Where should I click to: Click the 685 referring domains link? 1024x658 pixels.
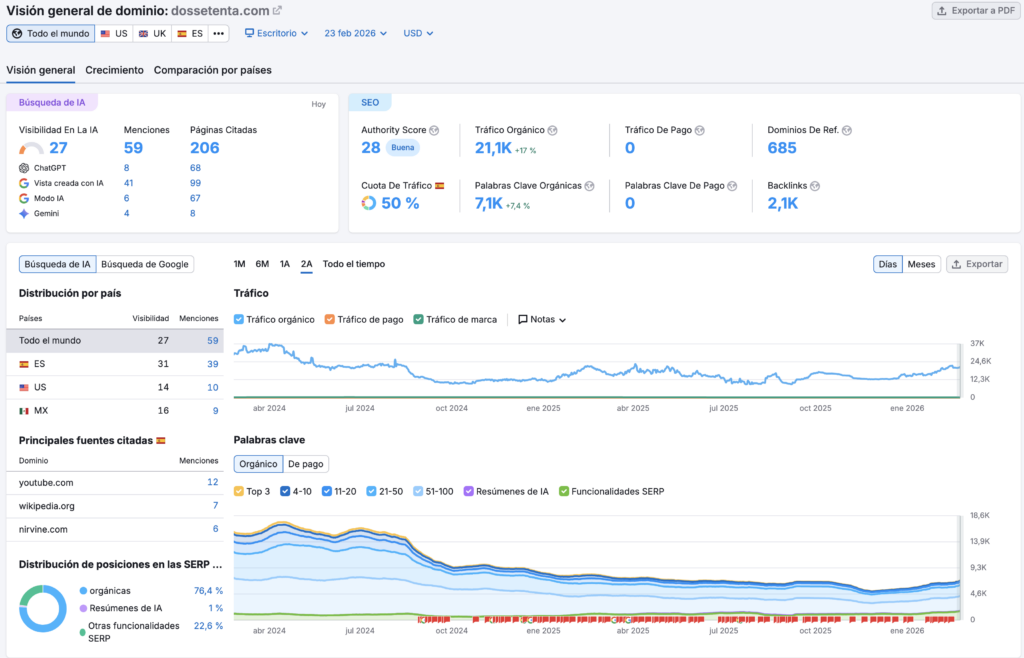pos(782,148)
